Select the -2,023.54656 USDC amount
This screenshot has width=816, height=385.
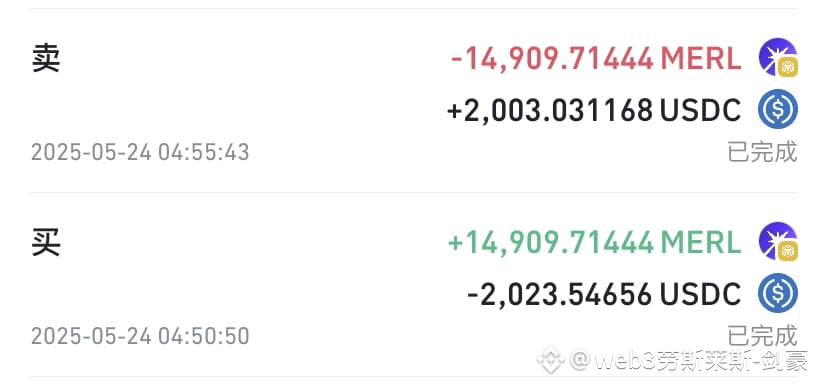tap(604, 294)
